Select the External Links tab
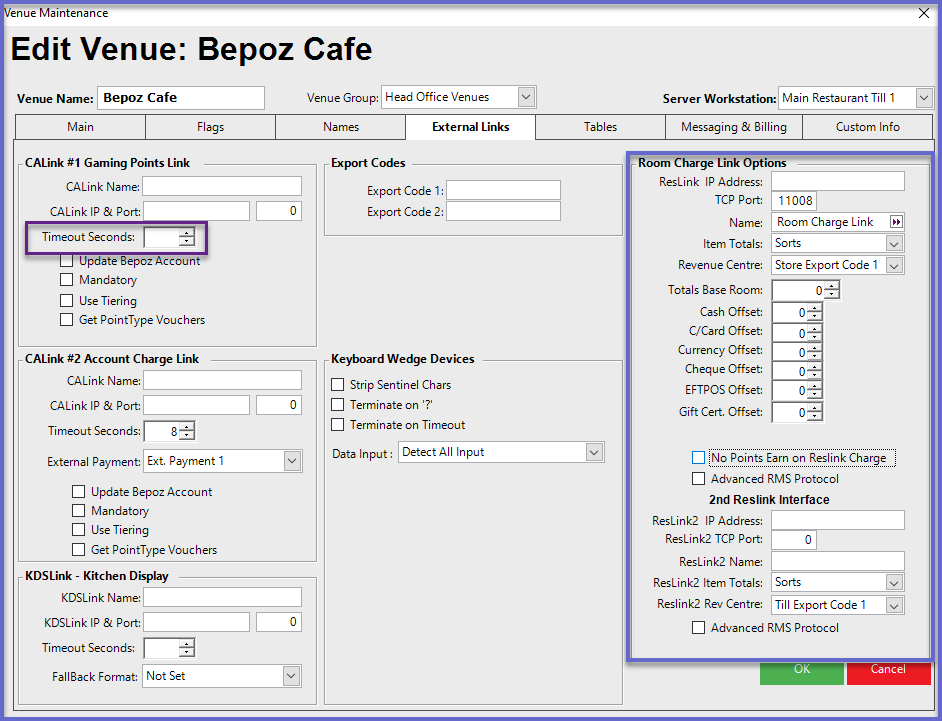This screenshot has height=721, width=942. tap(470, 127)
